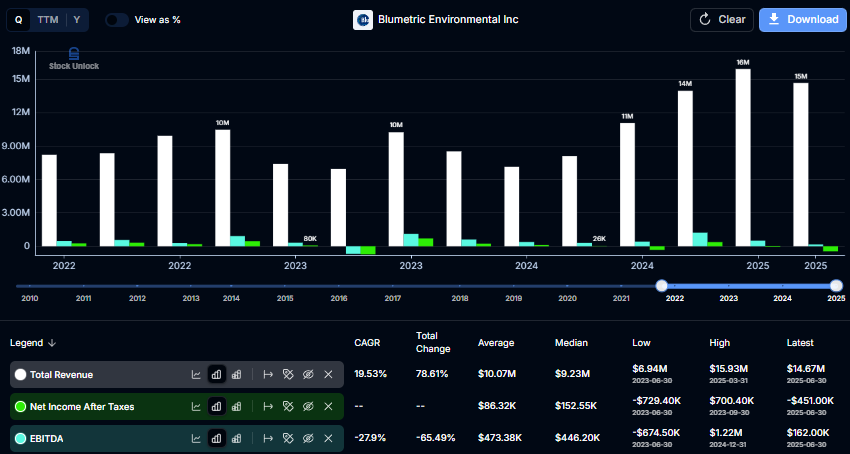Screen dimensions: 850x454
Task: Select the Q quarterly period tab
Action: 19,20
